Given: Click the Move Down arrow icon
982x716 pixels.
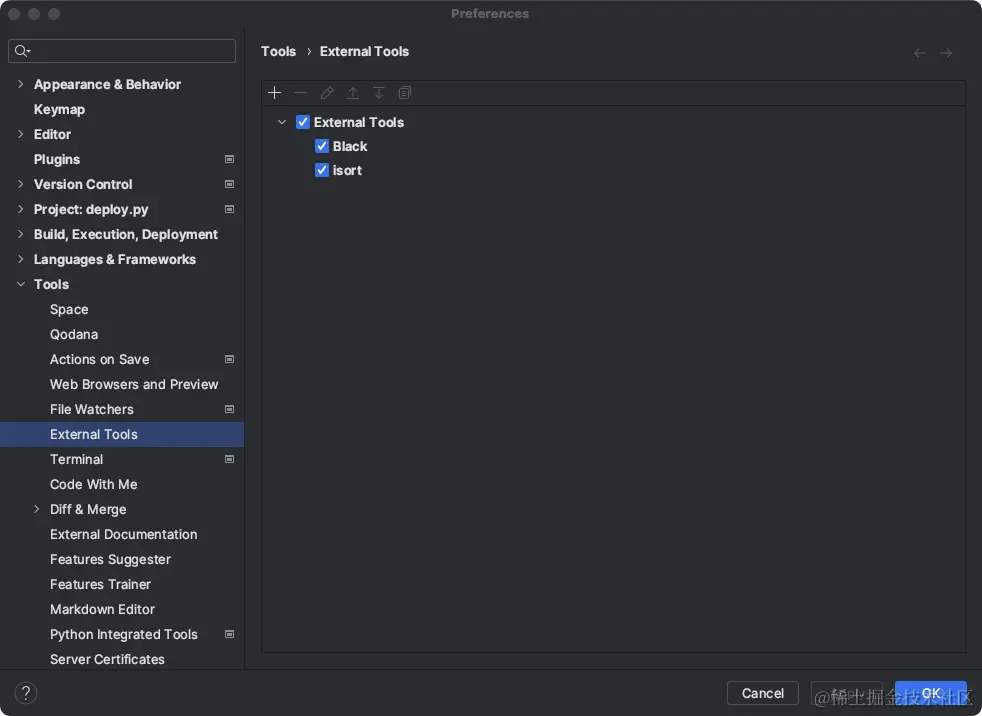Looking at the screenshot, I should coord(379,93).
